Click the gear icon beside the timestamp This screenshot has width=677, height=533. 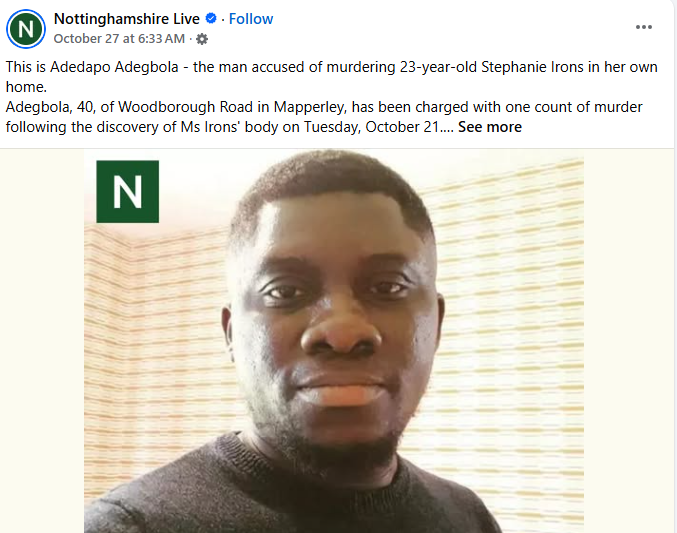pyautogui.click(x=202, y=39)
